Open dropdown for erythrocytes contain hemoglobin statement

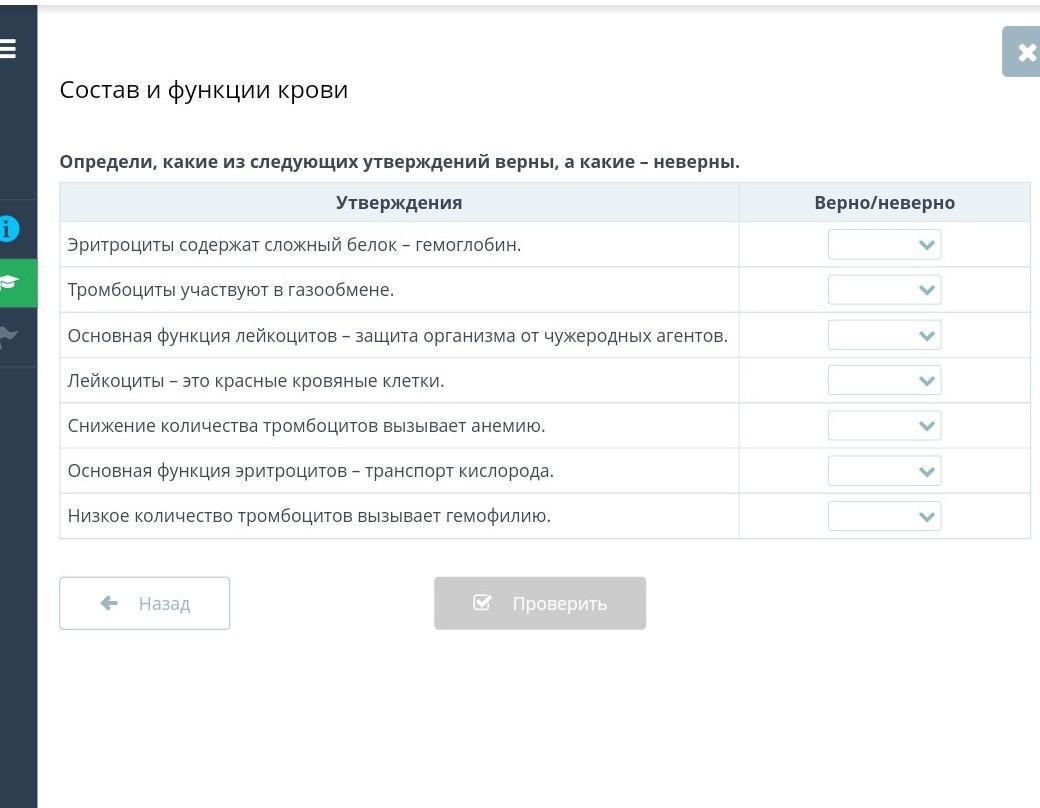click(884, 245)
